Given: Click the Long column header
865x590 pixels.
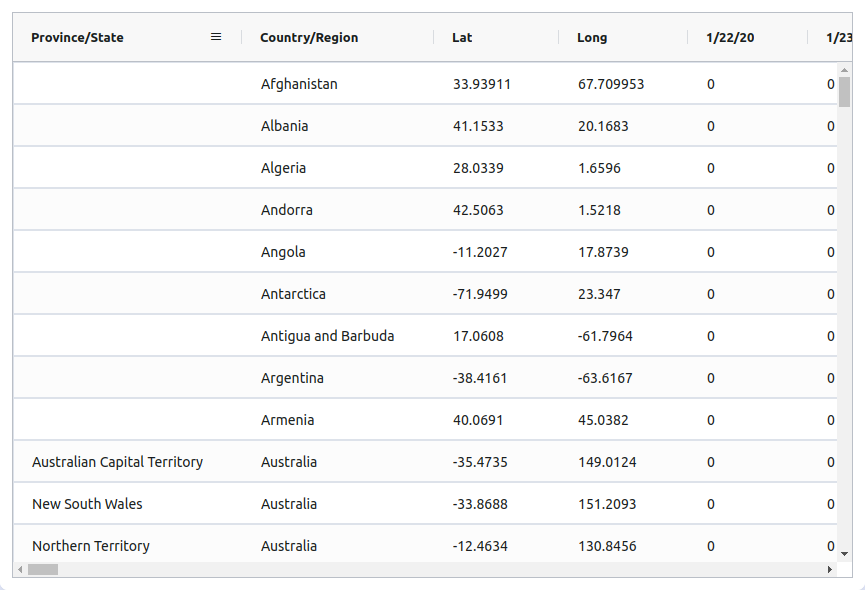Looking at the screenshot, I should (x=592, y=38).
